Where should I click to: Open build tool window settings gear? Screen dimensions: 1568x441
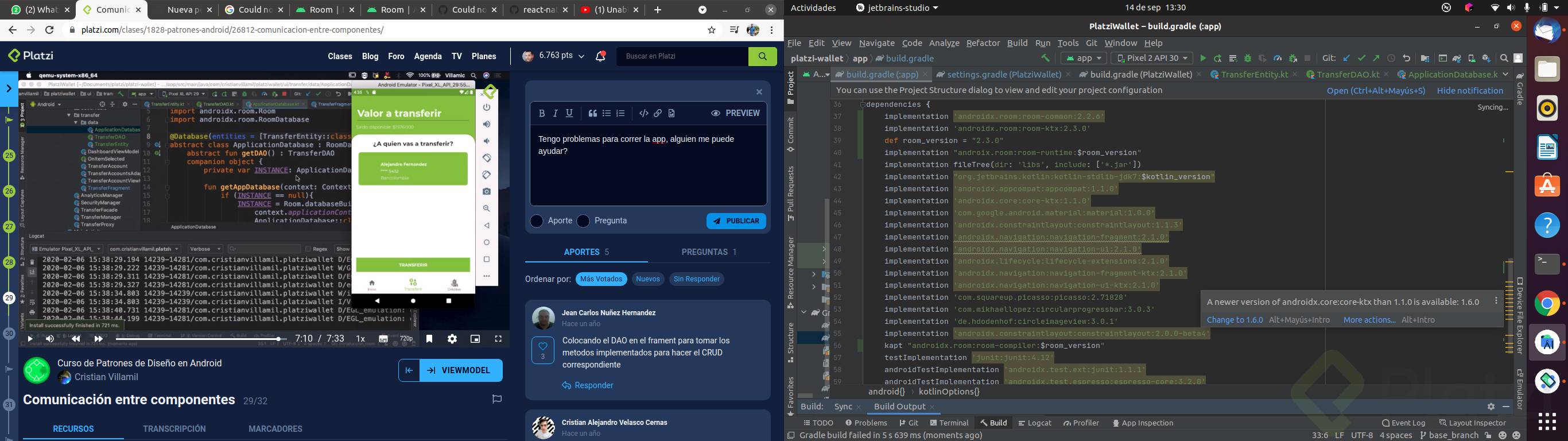[1491, 407]
